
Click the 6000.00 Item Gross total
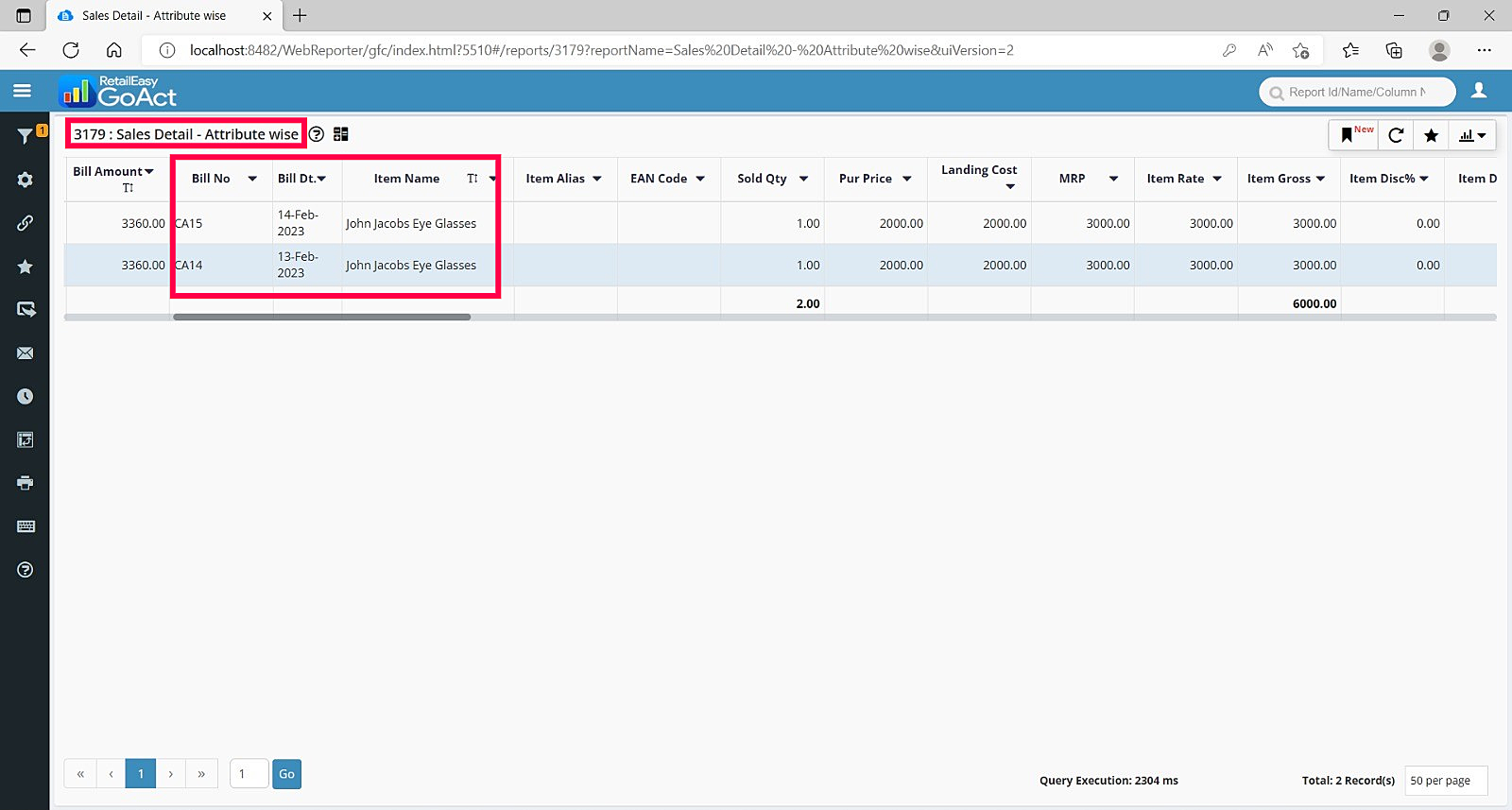pos(1314,304)
